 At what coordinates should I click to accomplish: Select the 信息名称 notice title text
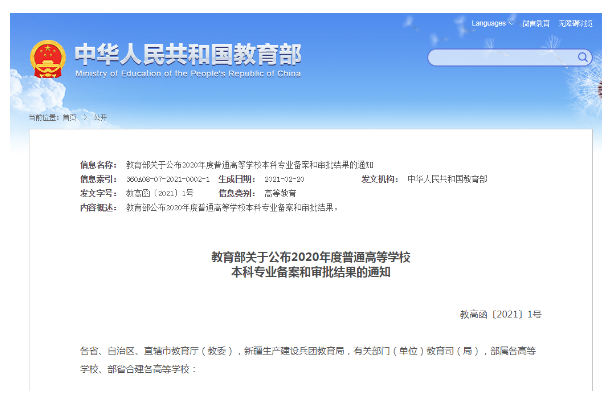[x=242, y=163]
